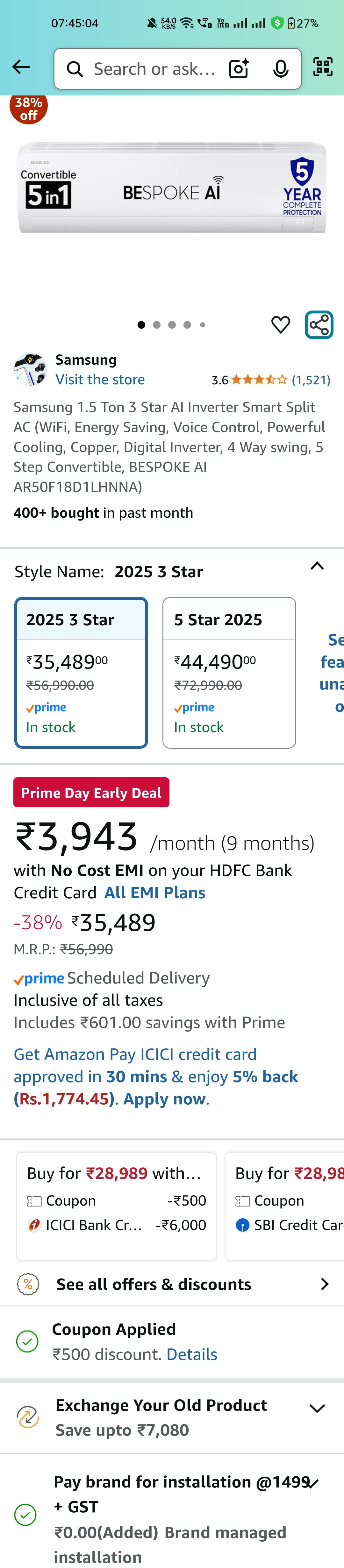
Task: Tap the share icon
Action: [319, 325]
